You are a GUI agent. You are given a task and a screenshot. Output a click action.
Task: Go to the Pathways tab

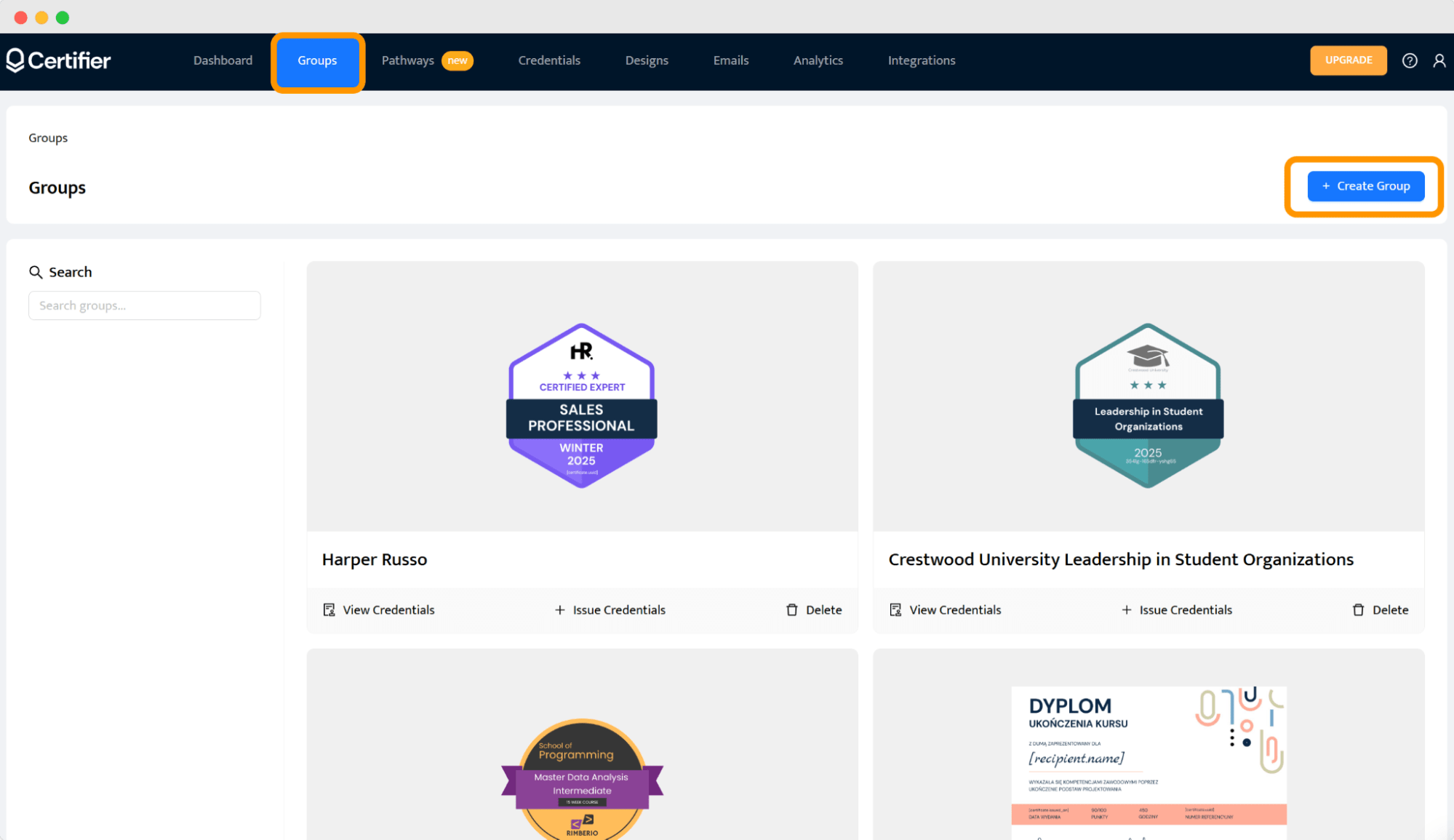407,60
